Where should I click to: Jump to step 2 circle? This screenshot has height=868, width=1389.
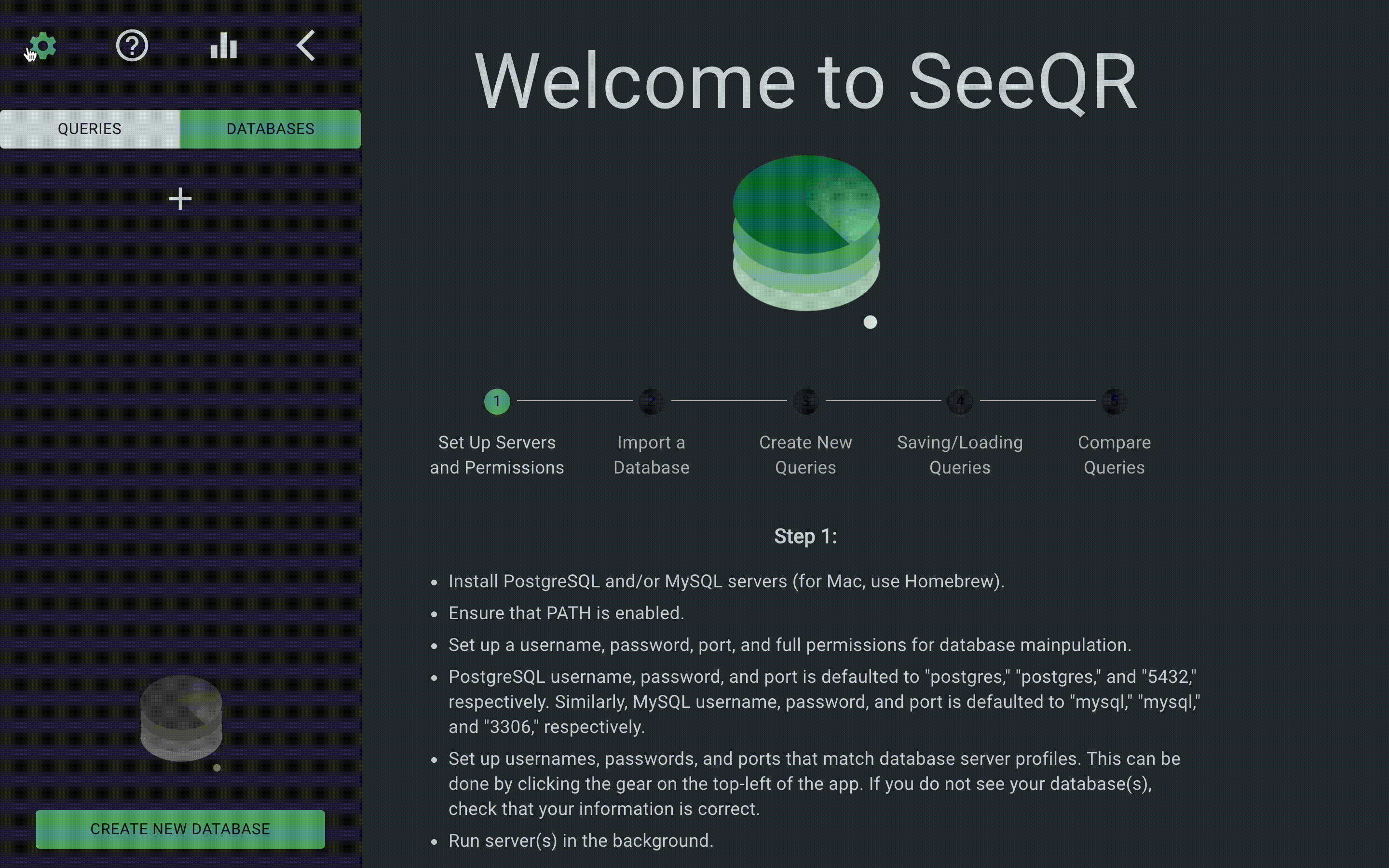[x=652, y=401]
